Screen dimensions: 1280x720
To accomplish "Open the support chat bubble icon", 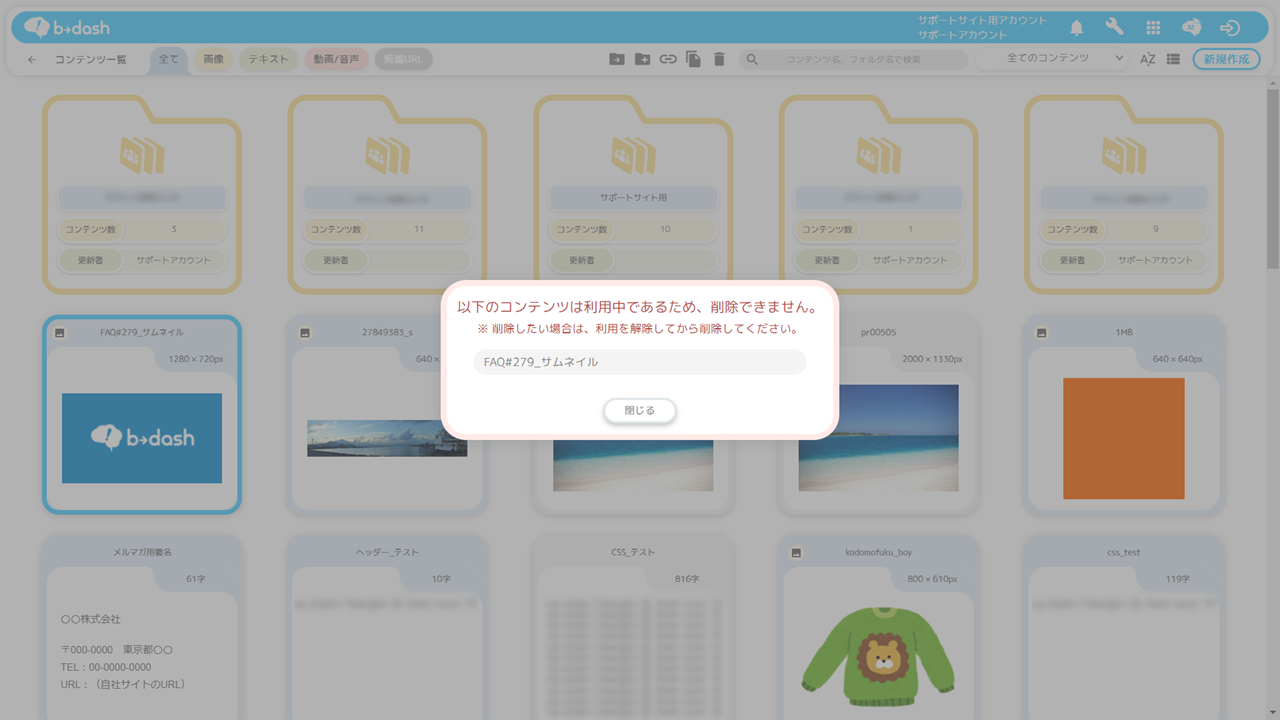I will pos(1191,27).
